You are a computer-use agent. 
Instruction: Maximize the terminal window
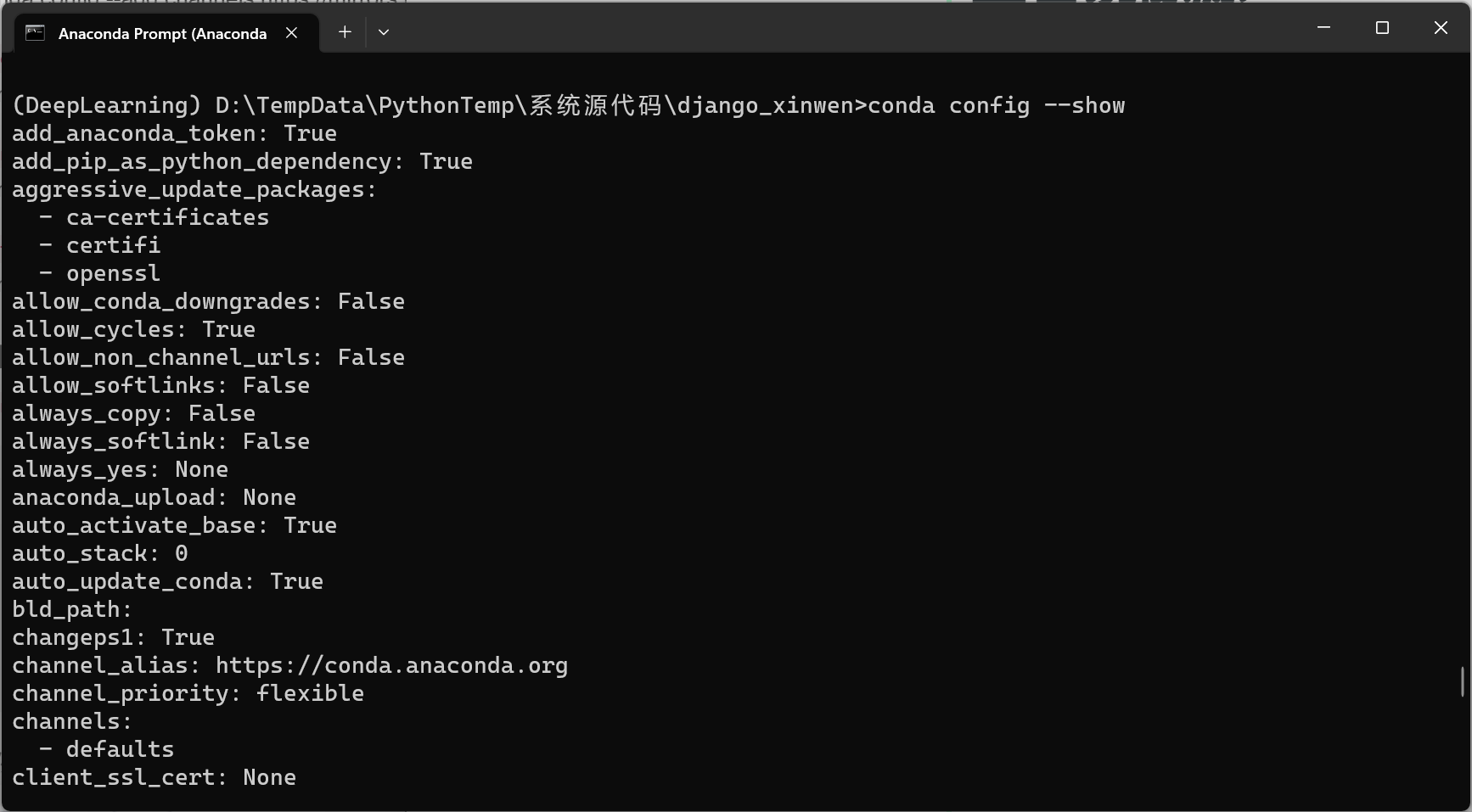(x=1382, y=28)
